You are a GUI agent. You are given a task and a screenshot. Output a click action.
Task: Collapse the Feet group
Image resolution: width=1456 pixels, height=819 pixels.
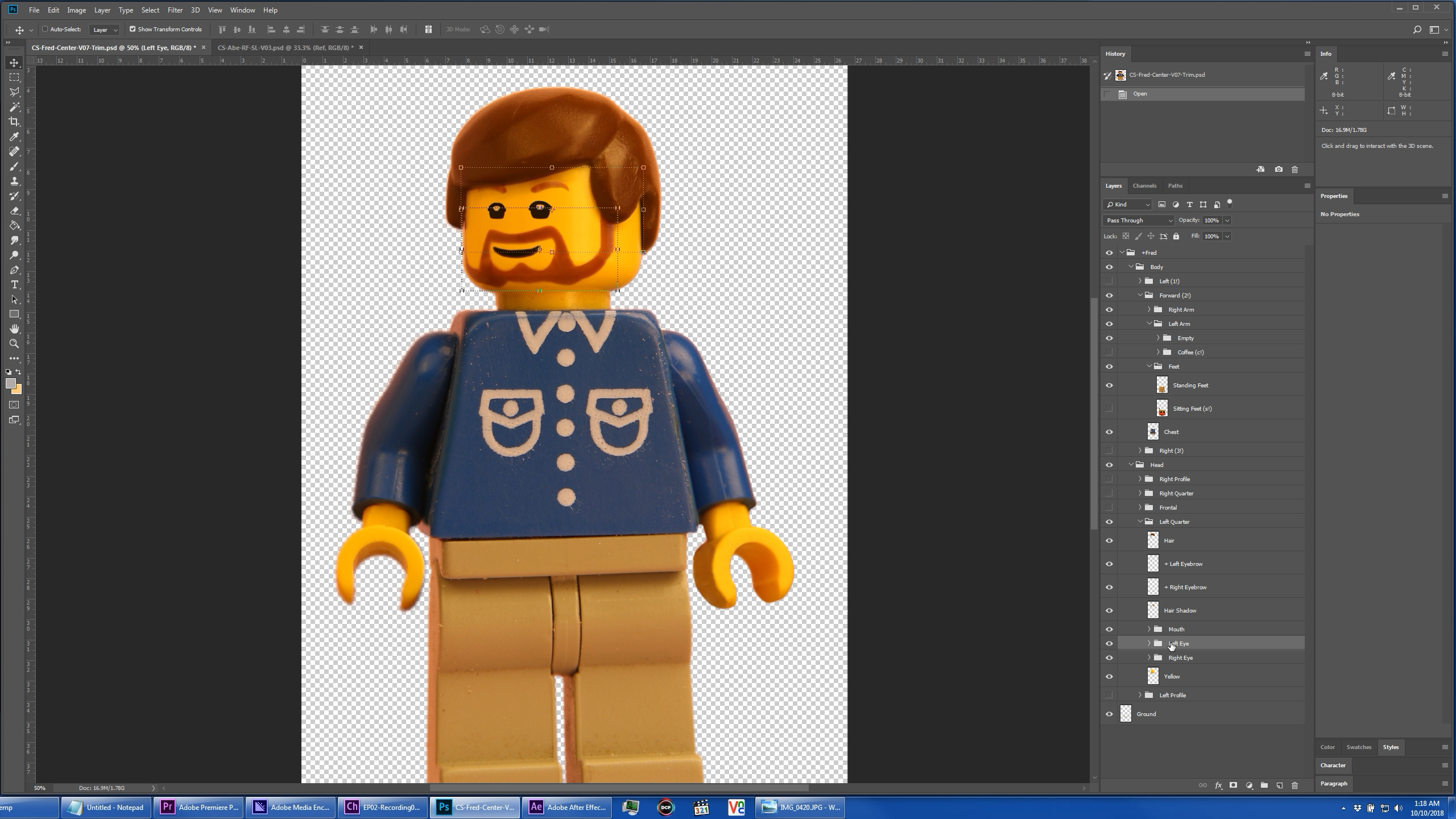tap(1149, 367)
